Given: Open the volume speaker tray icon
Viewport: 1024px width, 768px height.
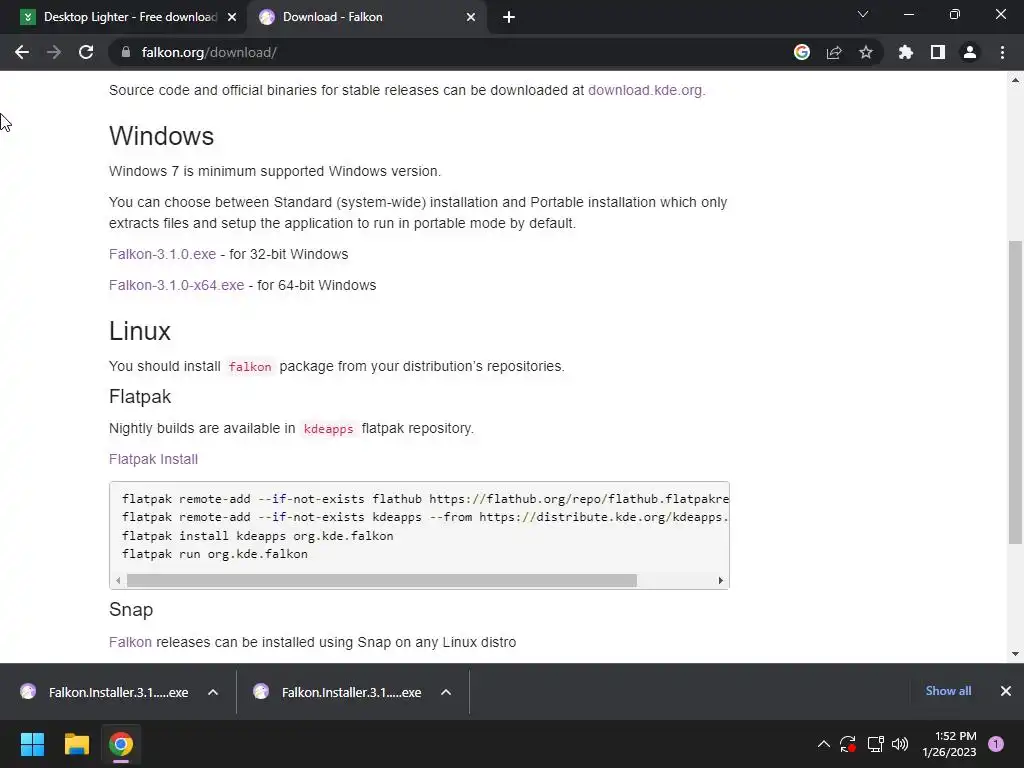Looking at the screenshot, I should 900,744.
